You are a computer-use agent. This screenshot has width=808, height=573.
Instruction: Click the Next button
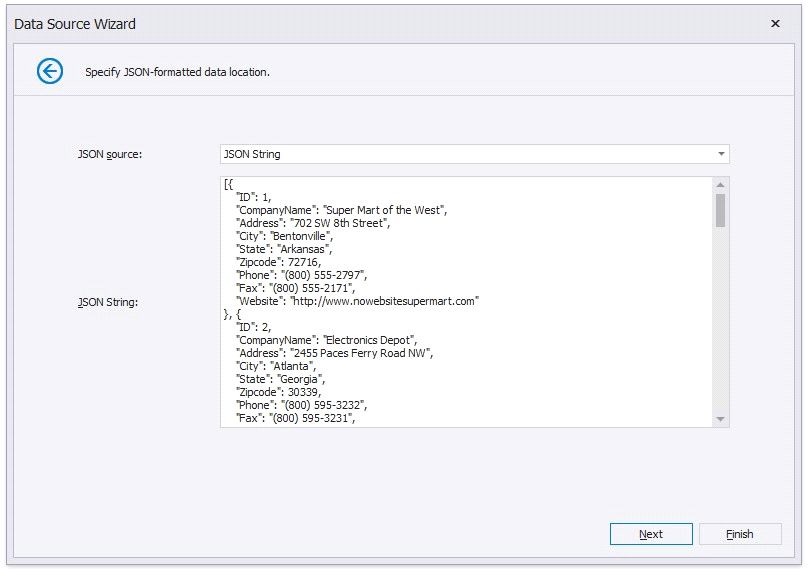650,534
